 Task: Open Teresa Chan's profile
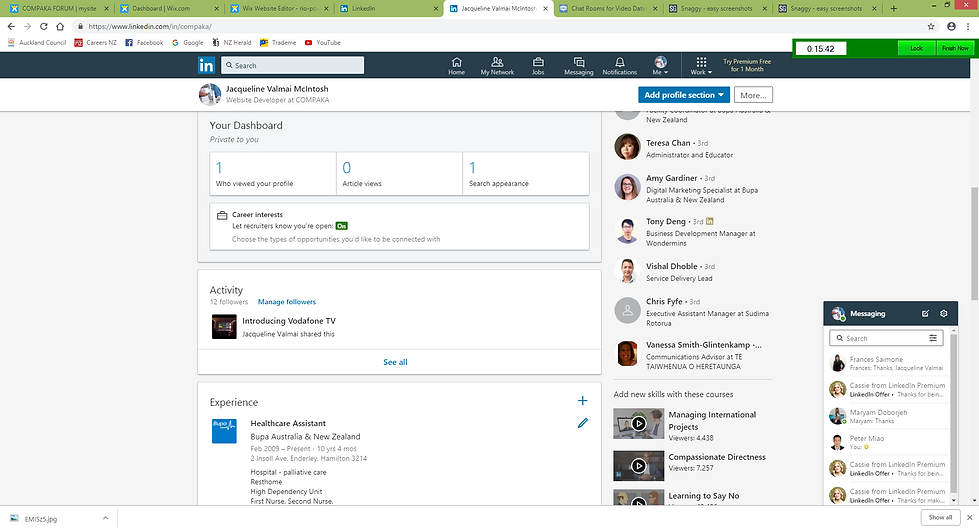click(x=668, y=143)
